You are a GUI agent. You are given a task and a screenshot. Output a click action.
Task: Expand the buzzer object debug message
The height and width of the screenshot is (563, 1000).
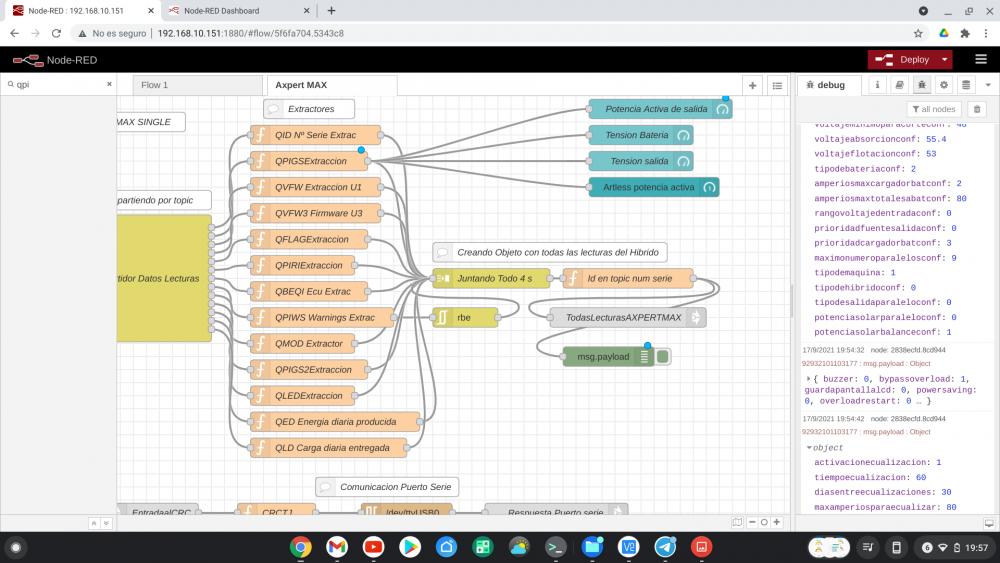point(809,379)
